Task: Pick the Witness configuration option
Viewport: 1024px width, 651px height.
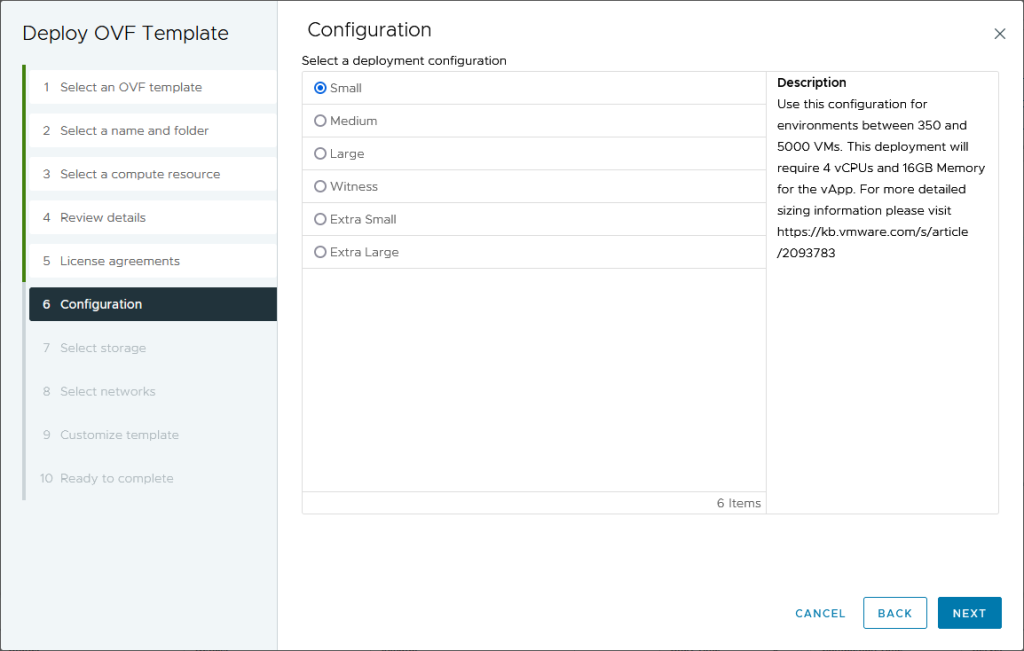Action: 320,186
